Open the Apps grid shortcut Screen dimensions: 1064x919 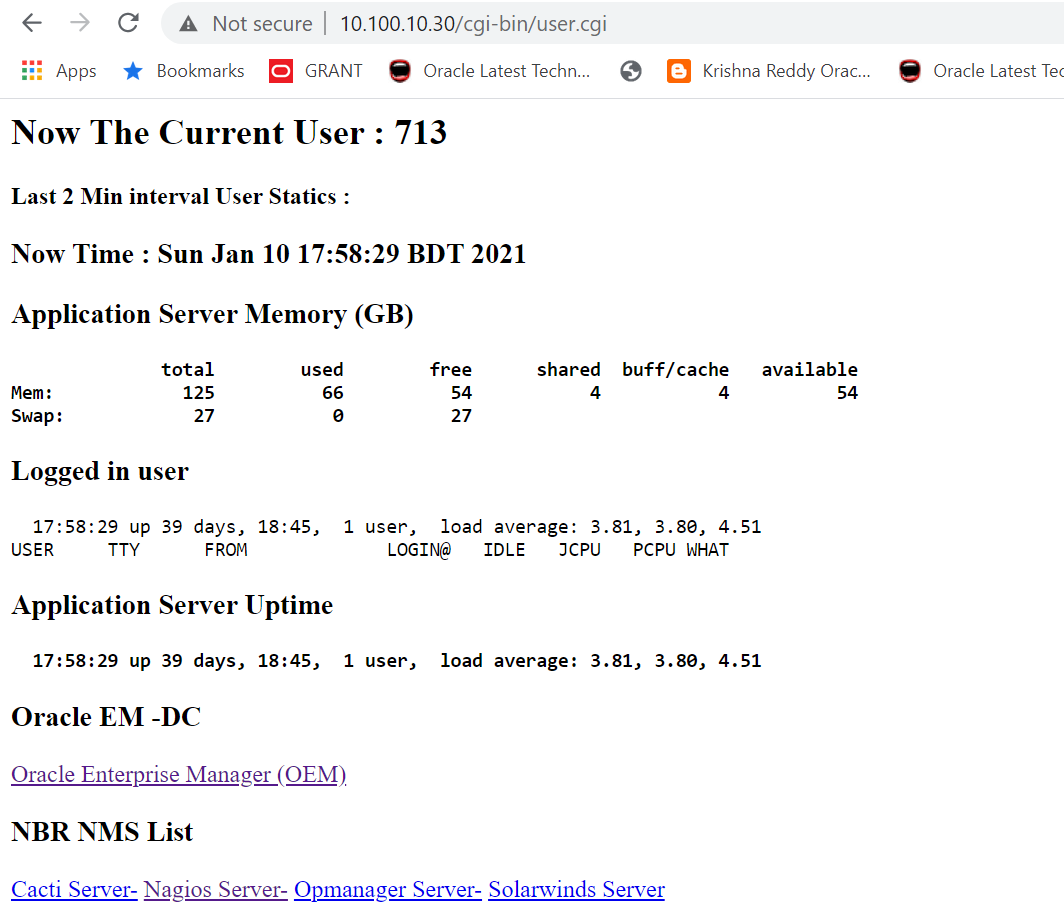(x=59, y=71)
